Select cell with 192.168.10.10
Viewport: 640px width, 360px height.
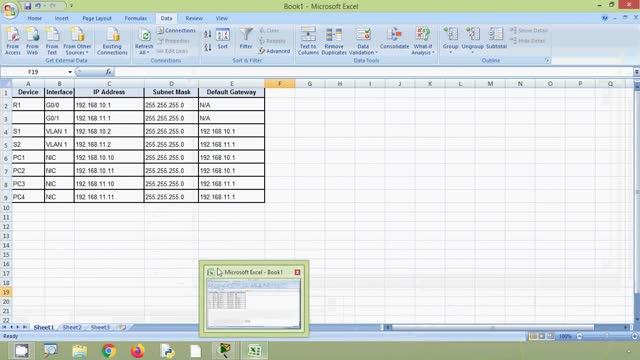click(x=109, y=158)
